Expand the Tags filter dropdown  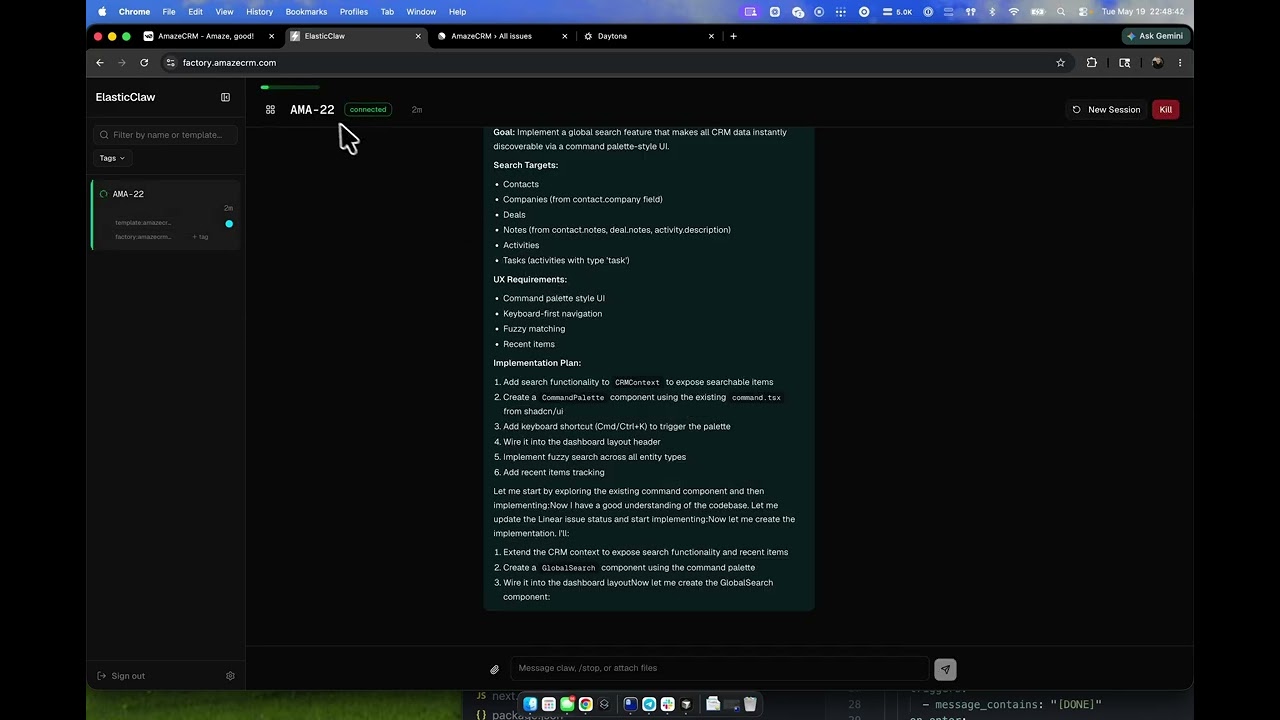coord(111,158)
